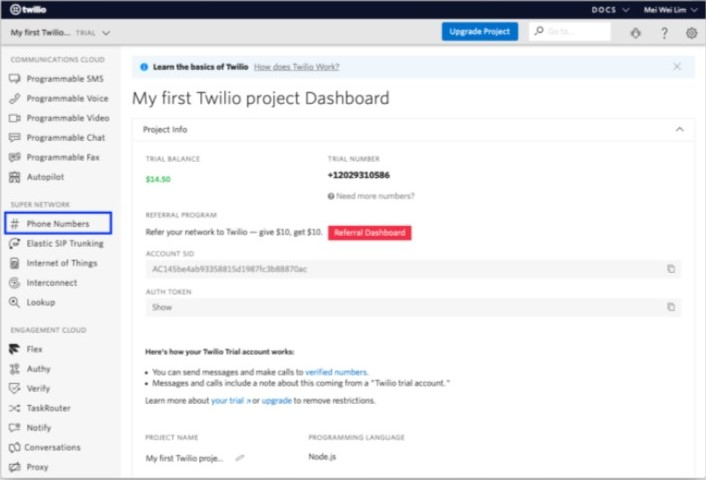706x480 pixels.
Task: Select TaskRouter in sidebar
Action: click(x=49, y=408)
